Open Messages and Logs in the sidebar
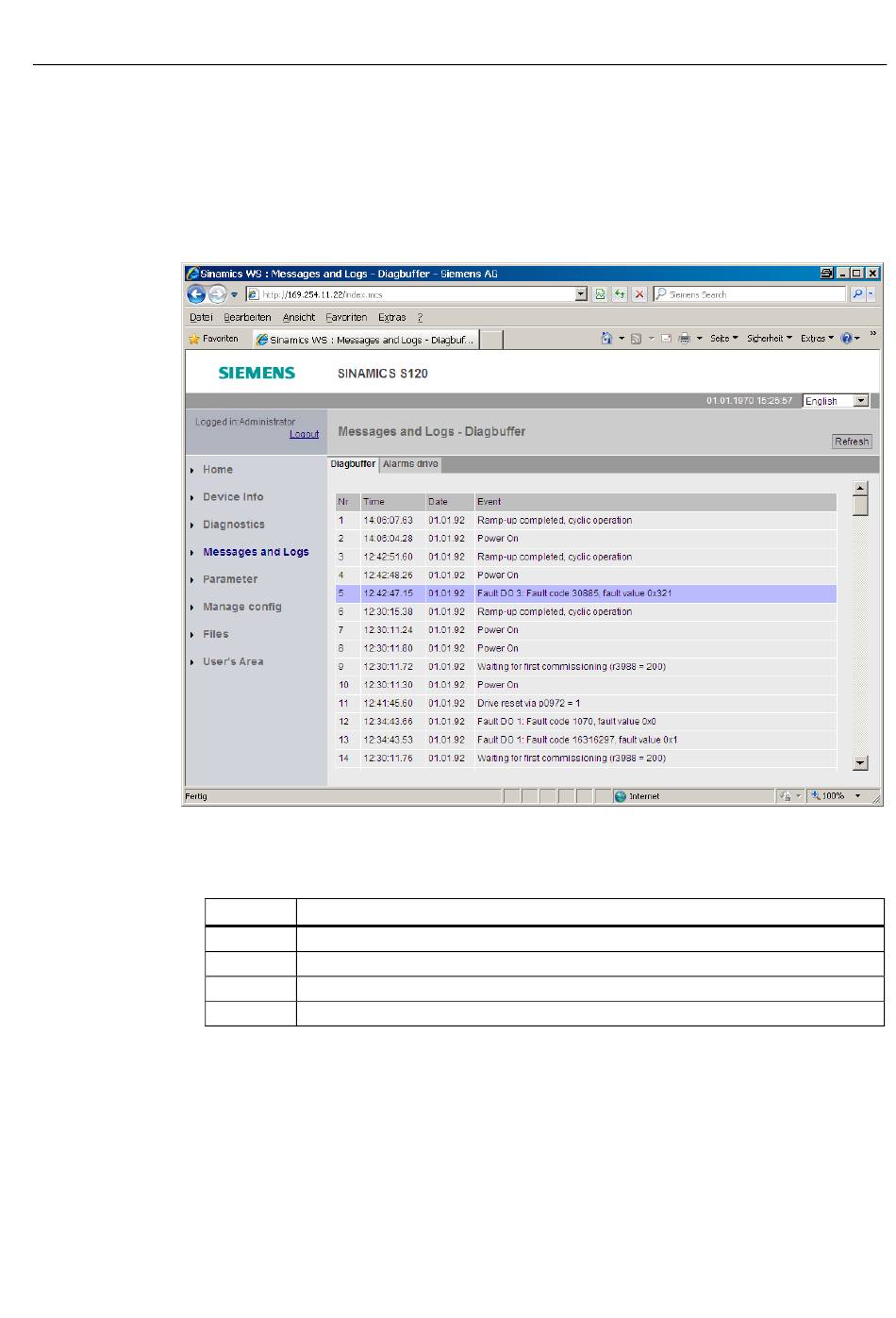The height and width of the screenshot is (1318, 896). point(256,552)
